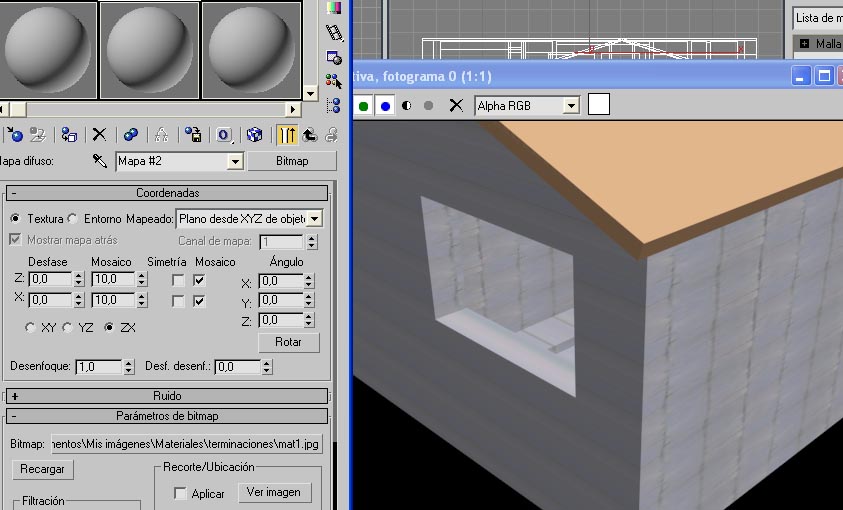The height and width of the screenshot is (510, 843).
Task: Click the Put Material to Scene icon
Action: [x=38, y=134]
